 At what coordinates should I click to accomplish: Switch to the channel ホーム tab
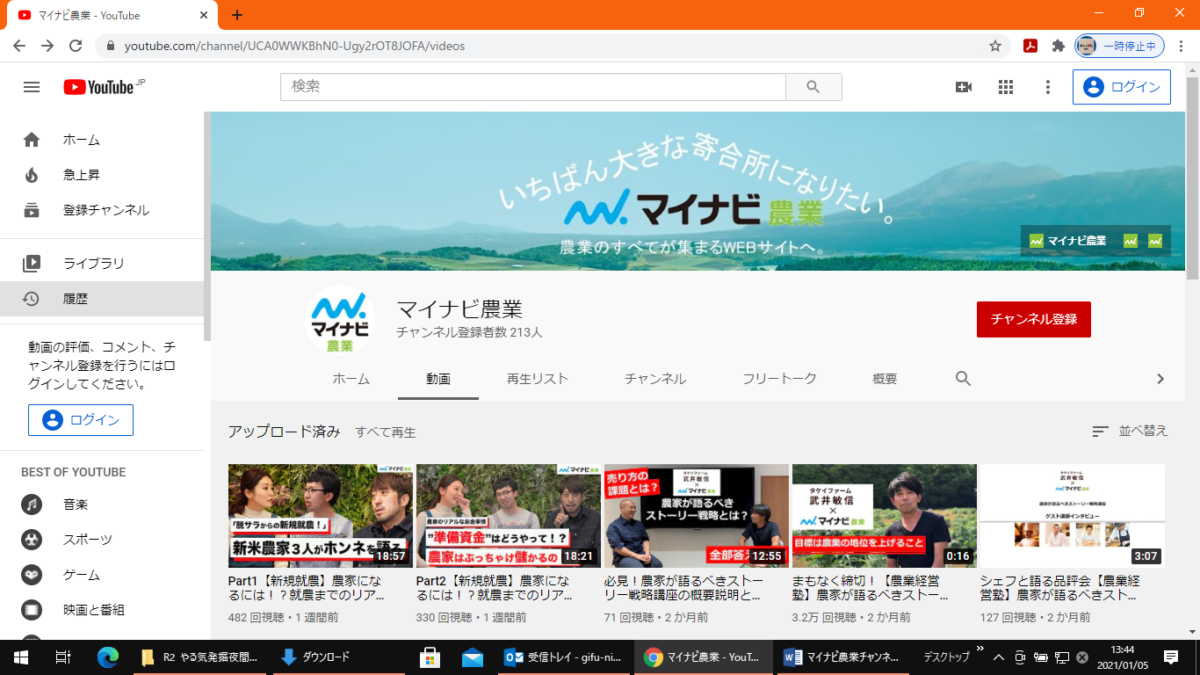[351, 379]
